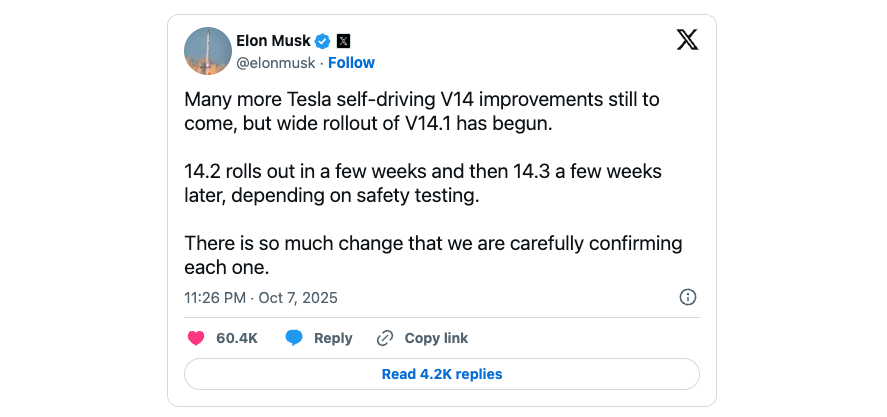Open the Elon Musk display name link
887x417 pixels.
[272, 41]
